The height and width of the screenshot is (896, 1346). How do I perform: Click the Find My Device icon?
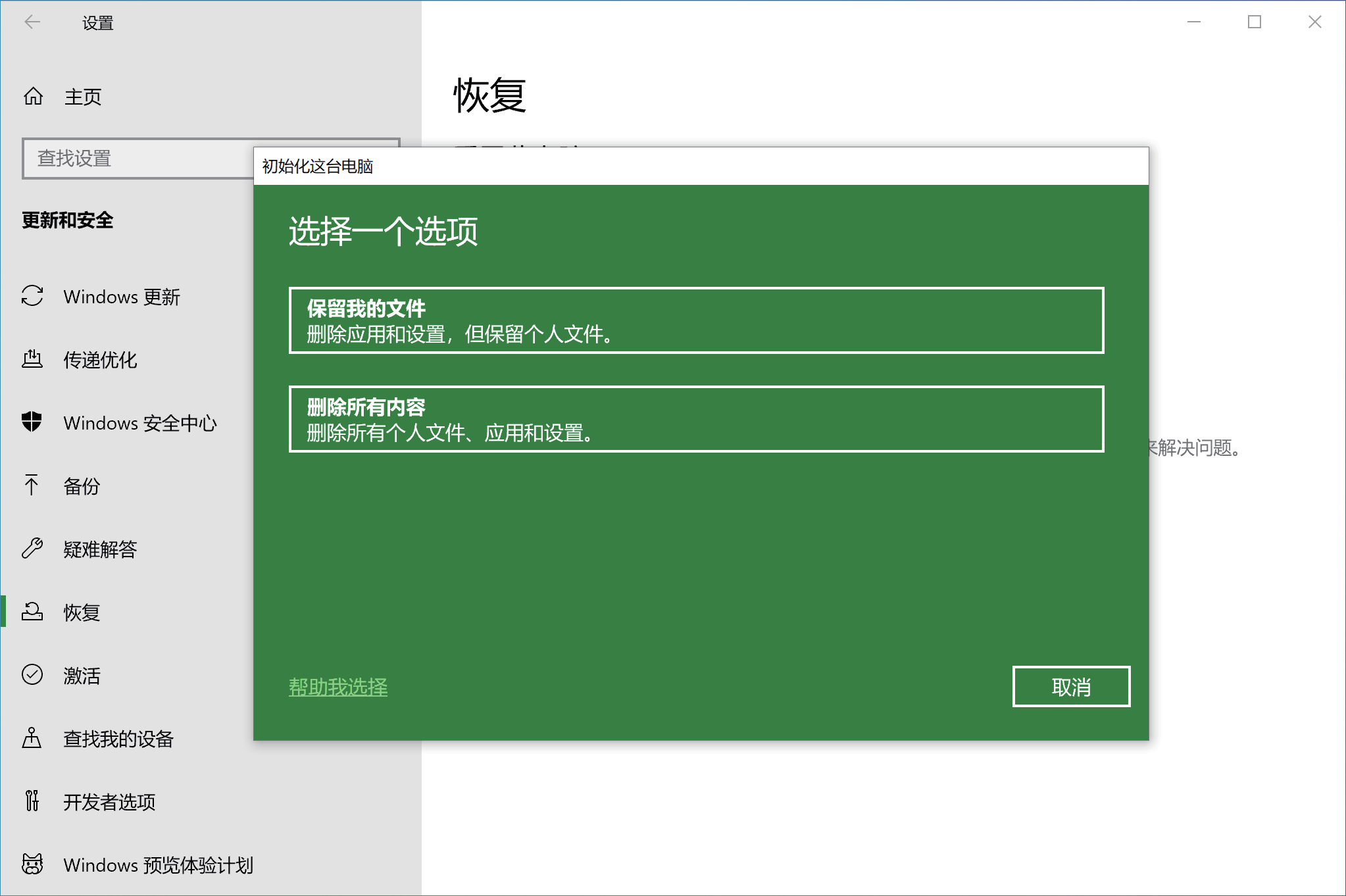pyautogui.click(x=32, y=738)
